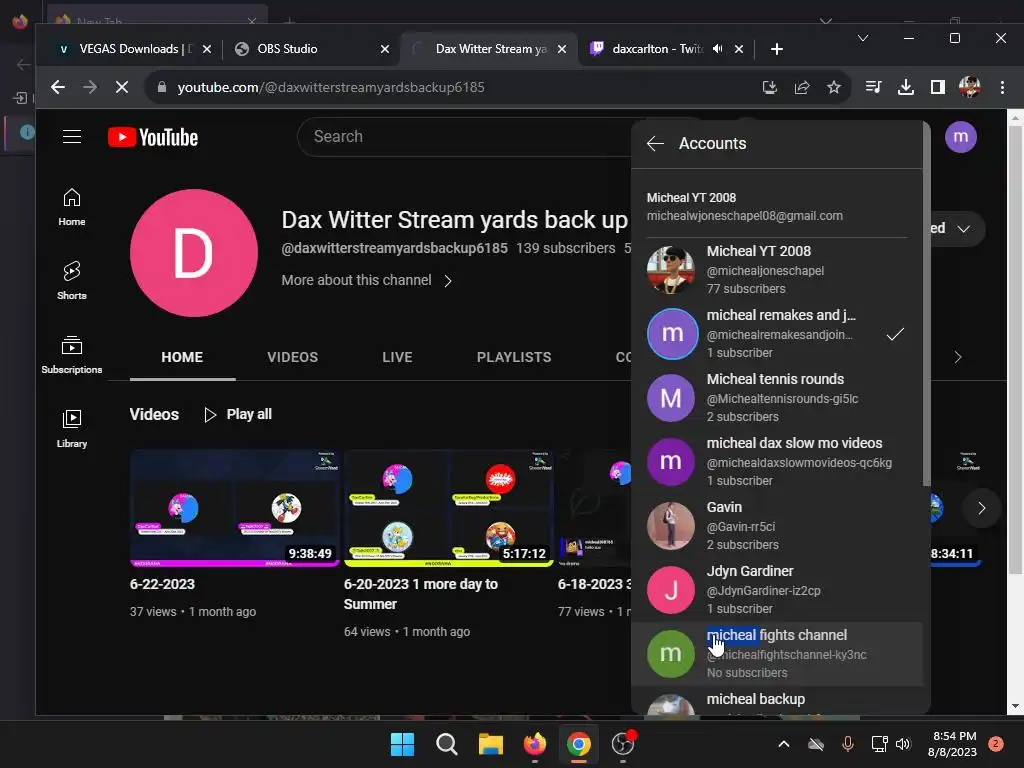Screen dimensions: 1024x768
Task: Switch to Jdyn Gardiner account
Action: pyautogui.click(x=777, y=590)
